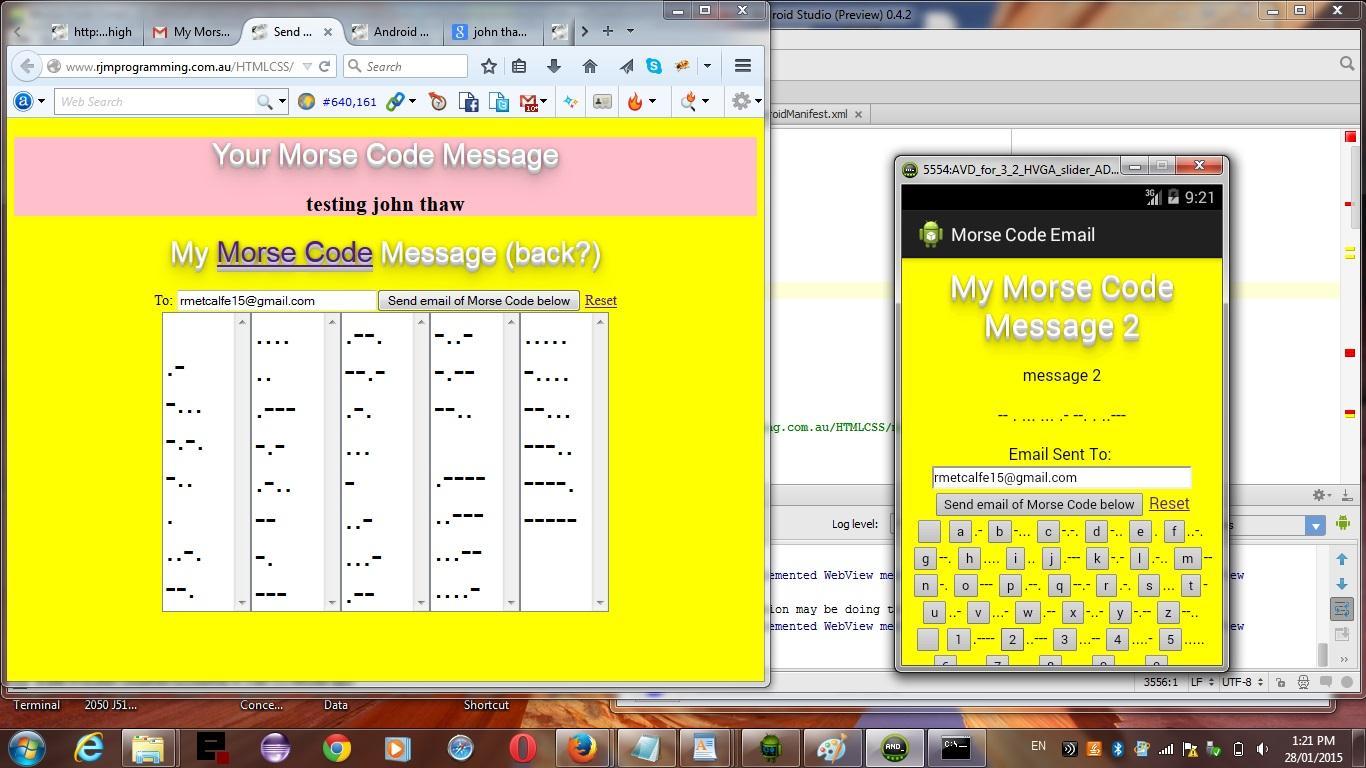1366x768 pixels.
Task: Click inside the To: email address field
Action: [x=274, y=300]
